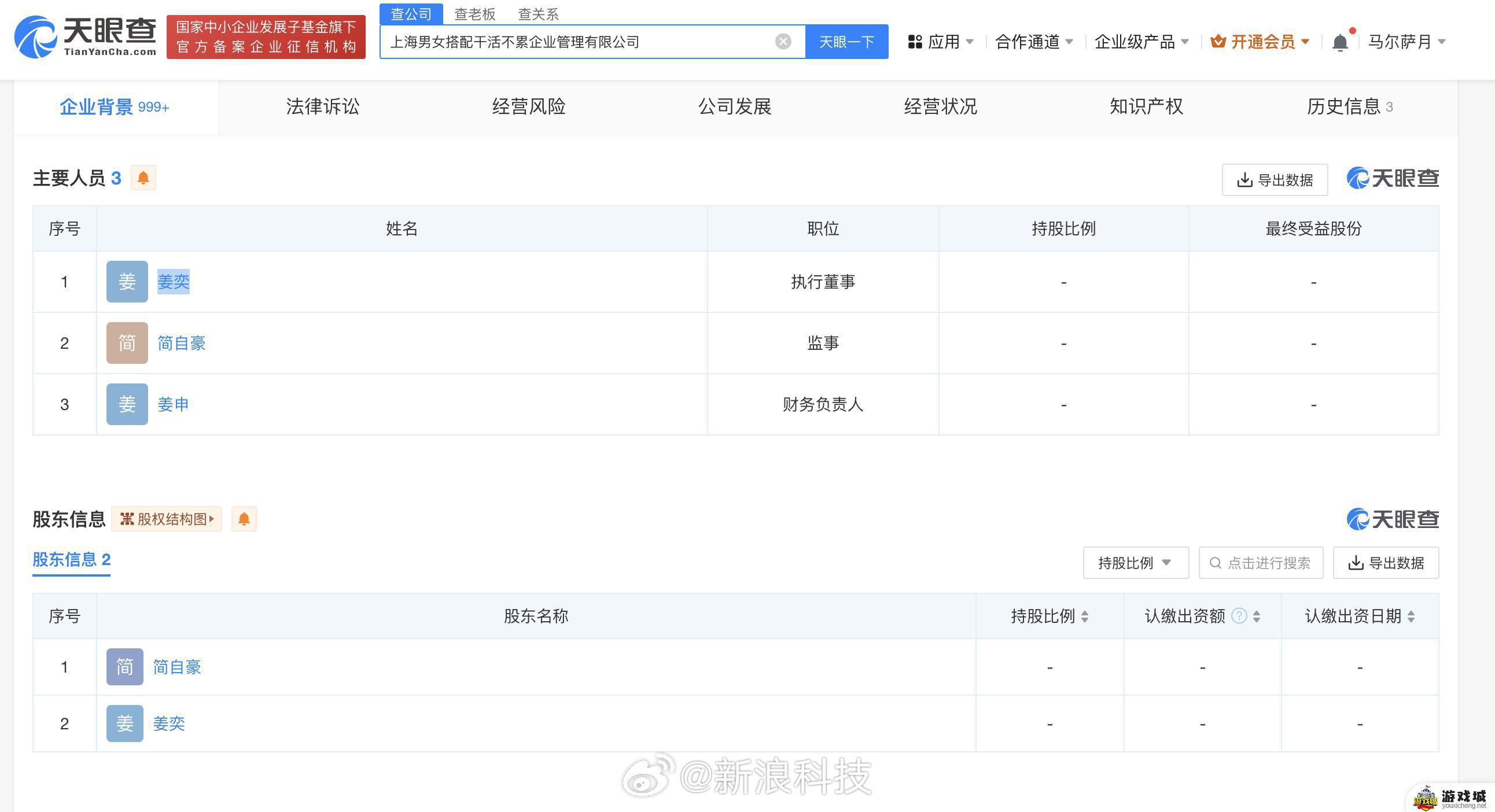Click alert bell next to 股权结构图 button
The image size is (1495, 812).
244,519
